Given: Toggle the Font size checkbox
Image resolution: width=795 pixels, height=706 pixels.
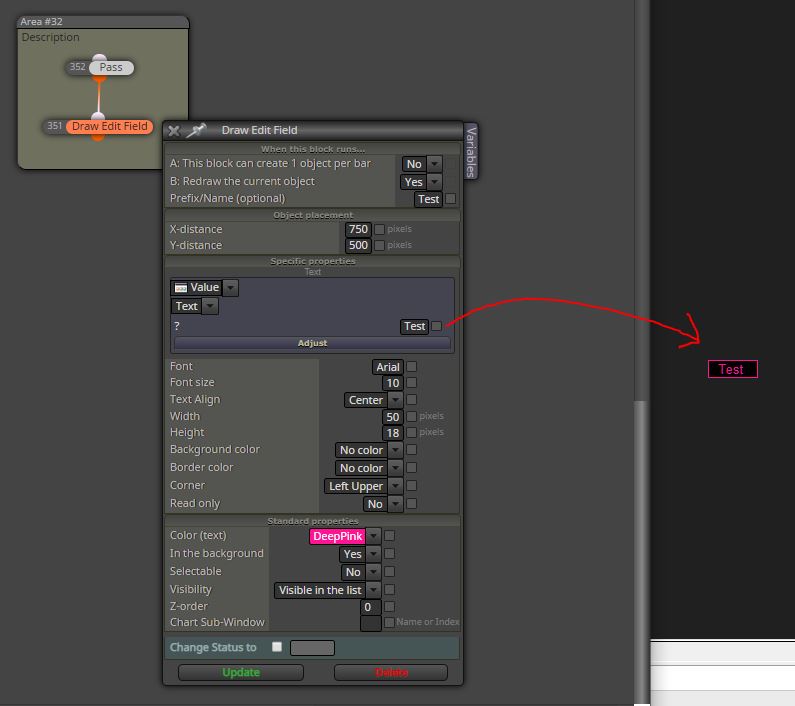Looking at the screenshot, I should [412, 382].
